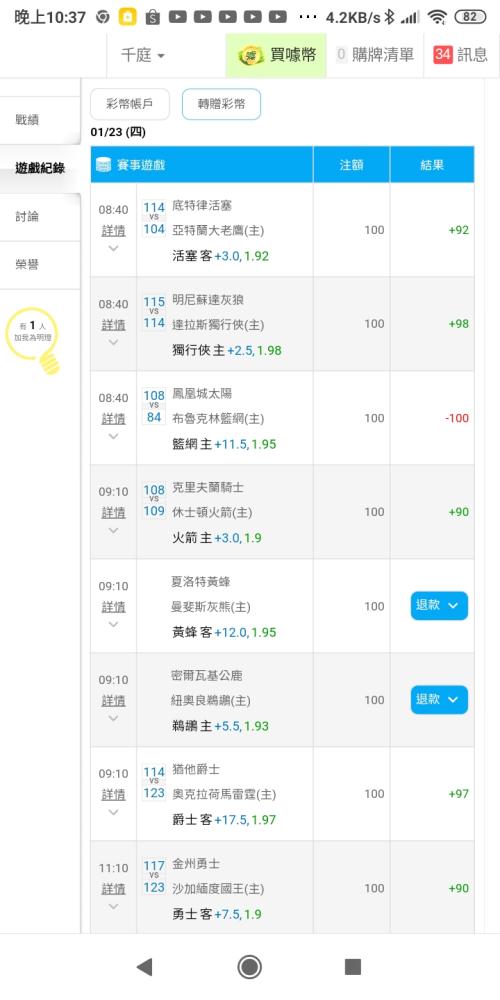Image resolution: width=500 pixels, height=1000 pixels.
Task: Open the 詳情 link for the Warriors game
Action: coord(113,888)
